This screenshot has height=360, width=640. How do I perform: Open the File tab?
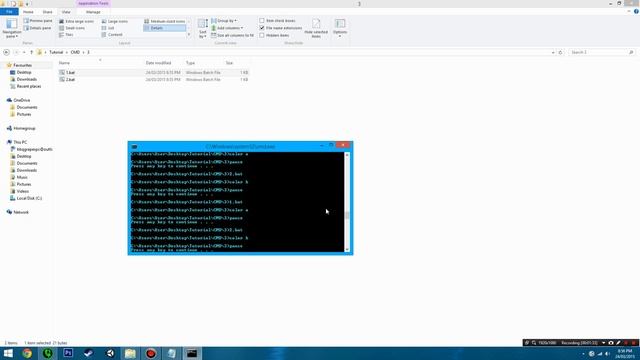point(9,12)
